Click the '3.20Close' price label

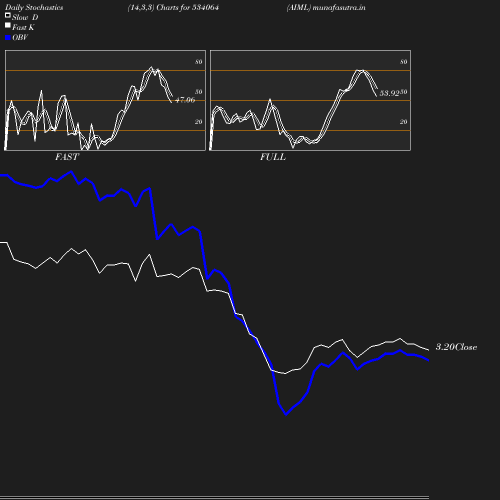456,347
